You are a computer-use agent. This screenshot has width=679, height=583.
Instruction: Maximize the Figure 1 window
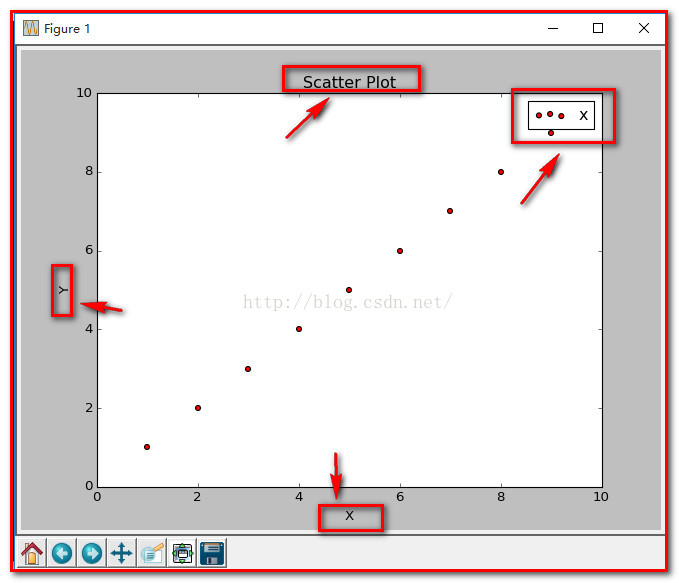coord(598,28)
